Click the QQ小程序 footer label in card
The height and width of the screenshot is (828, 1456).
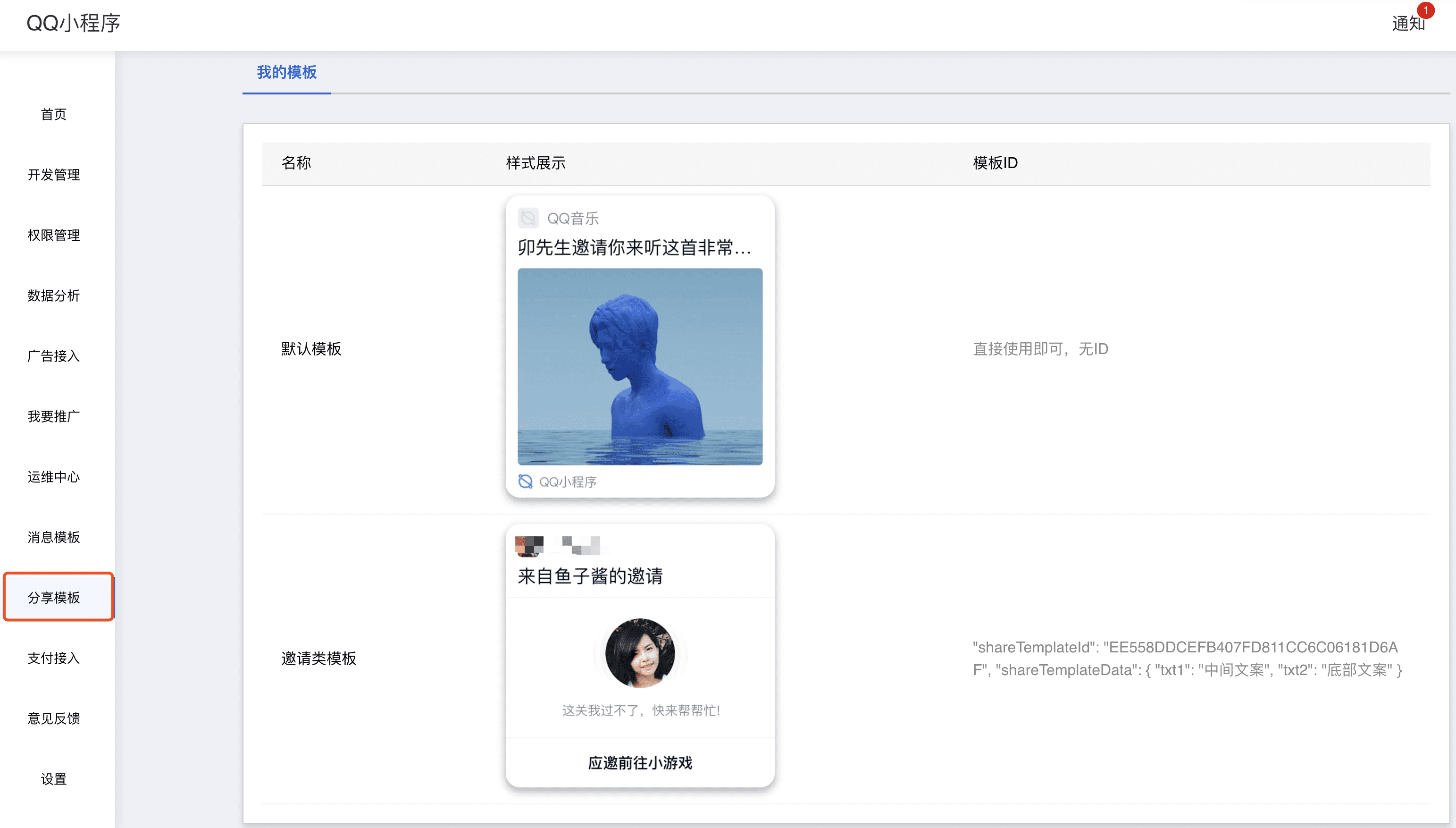point(568,482)
